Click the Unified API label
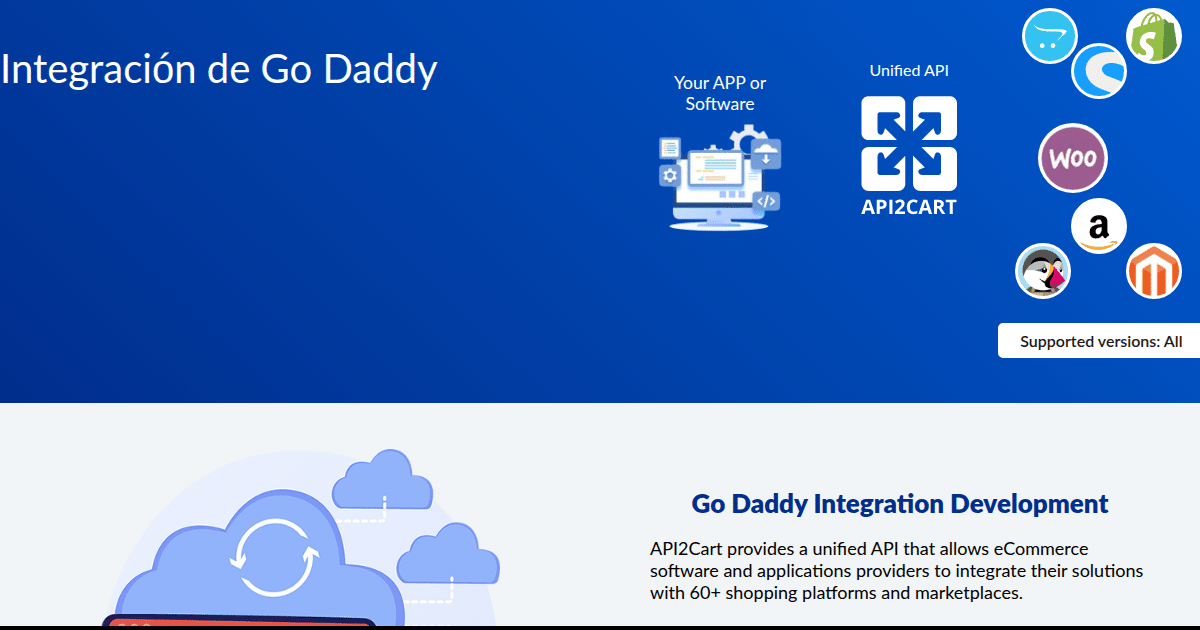The image size is (1200, 630). pos(909,71)
